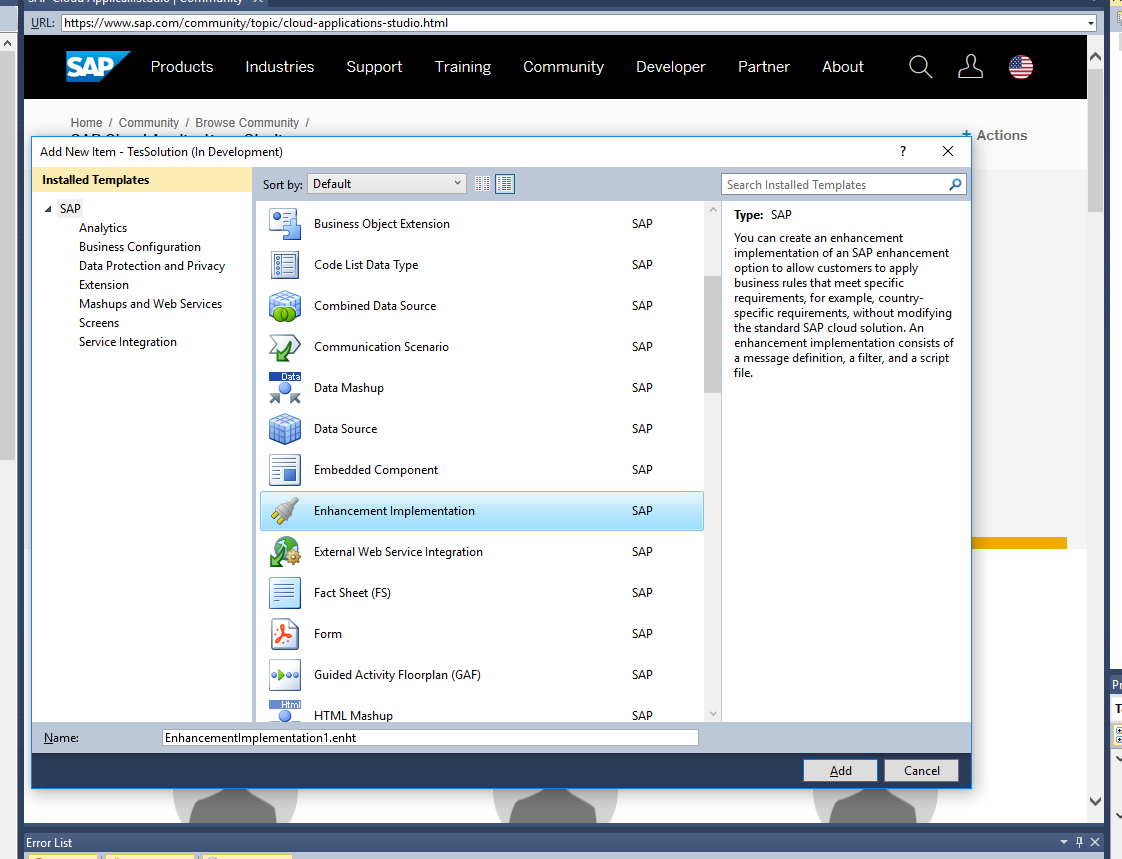Open the About menu

pyautogui.click(x=842, y=67)
